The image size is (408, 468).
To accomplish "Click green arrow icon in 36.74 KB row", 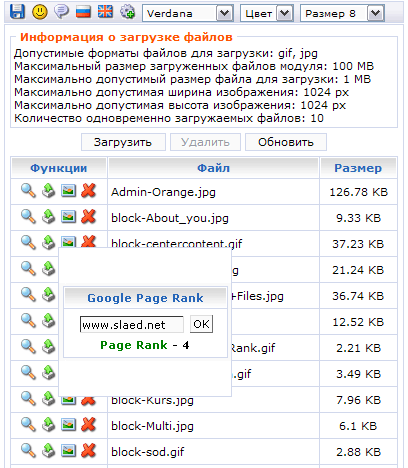I will (x=48, y=295).
